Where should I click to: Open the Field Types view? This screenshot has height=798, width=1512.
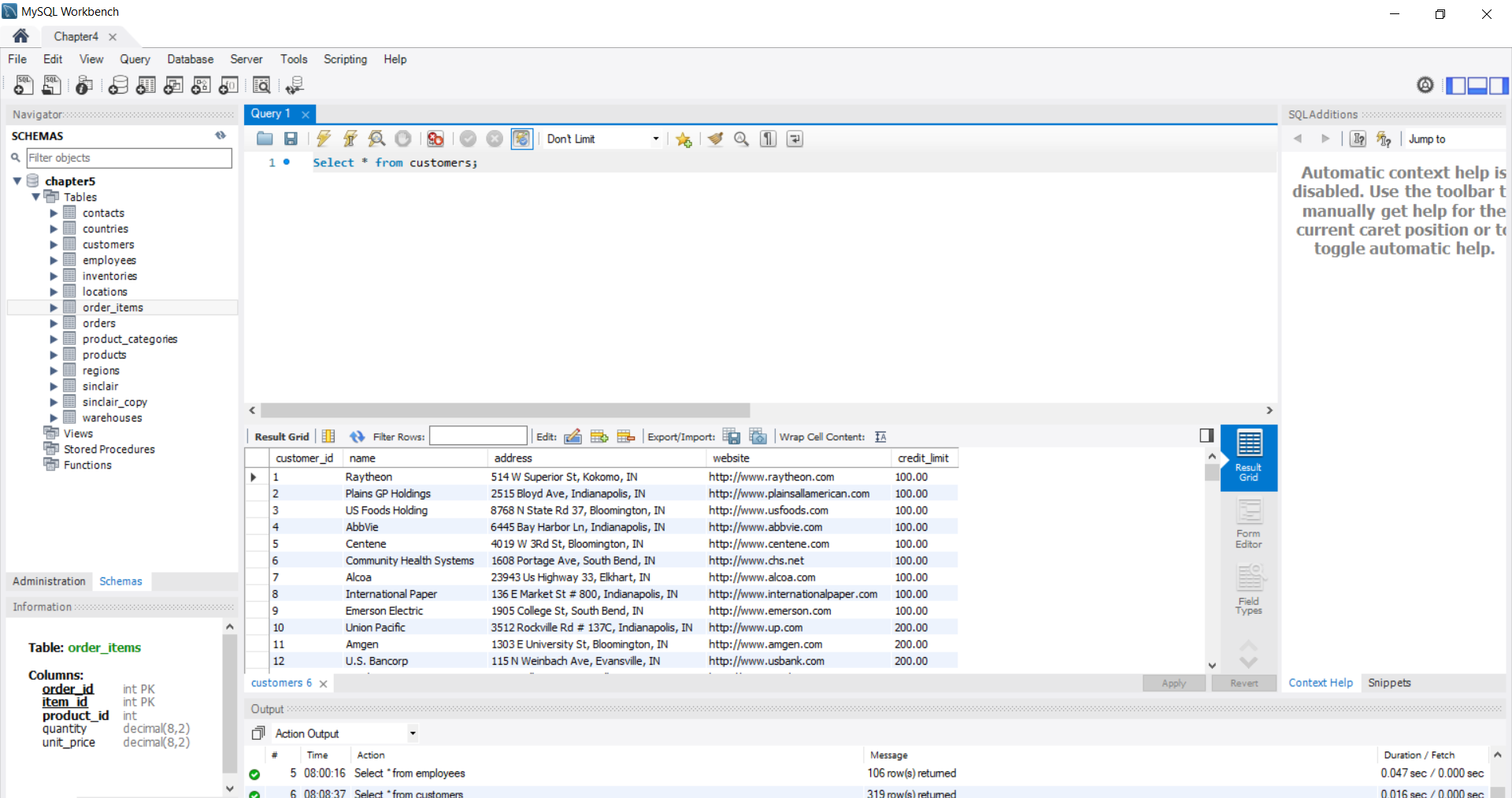coord(1248,591)
